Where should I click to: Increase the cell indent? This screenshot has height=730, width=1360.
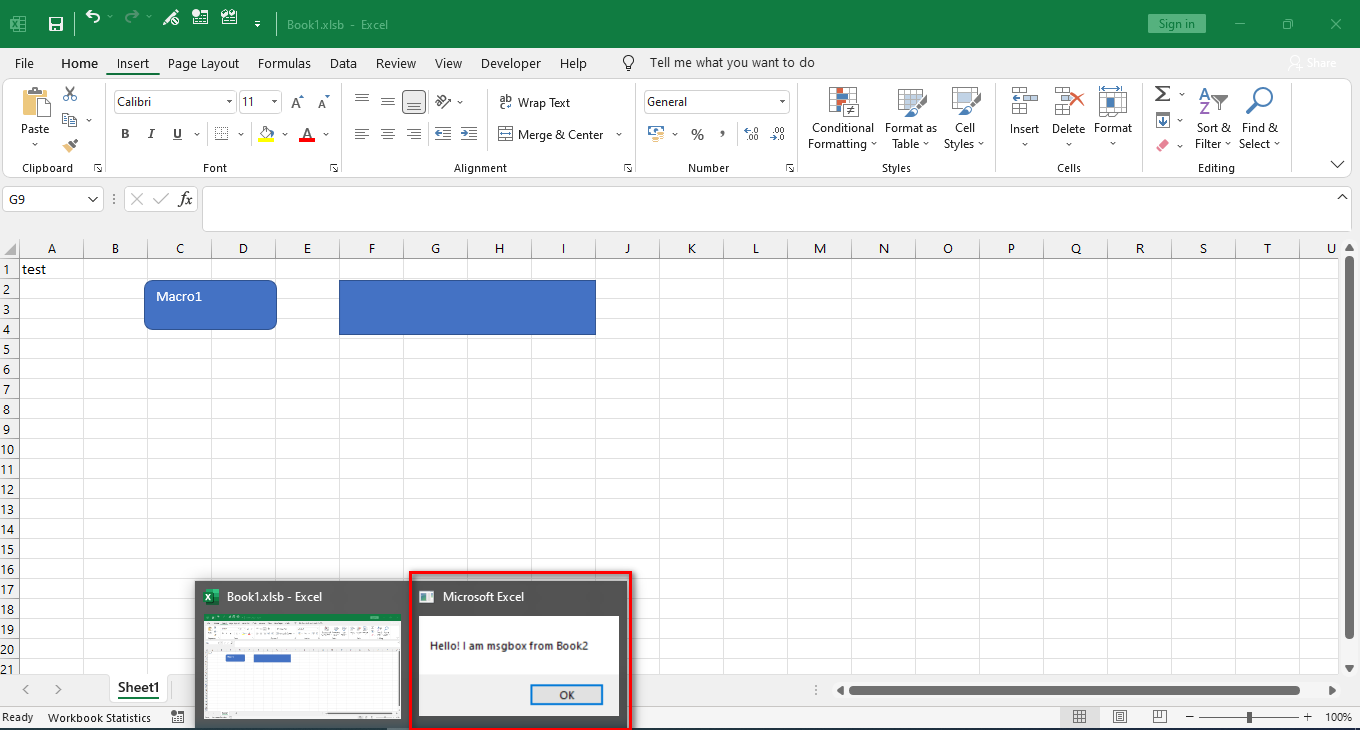(469, 134)
